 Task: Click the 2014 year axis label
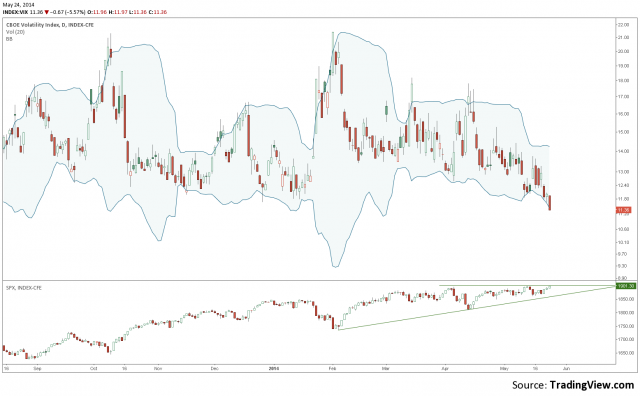[x=274, y=368]
